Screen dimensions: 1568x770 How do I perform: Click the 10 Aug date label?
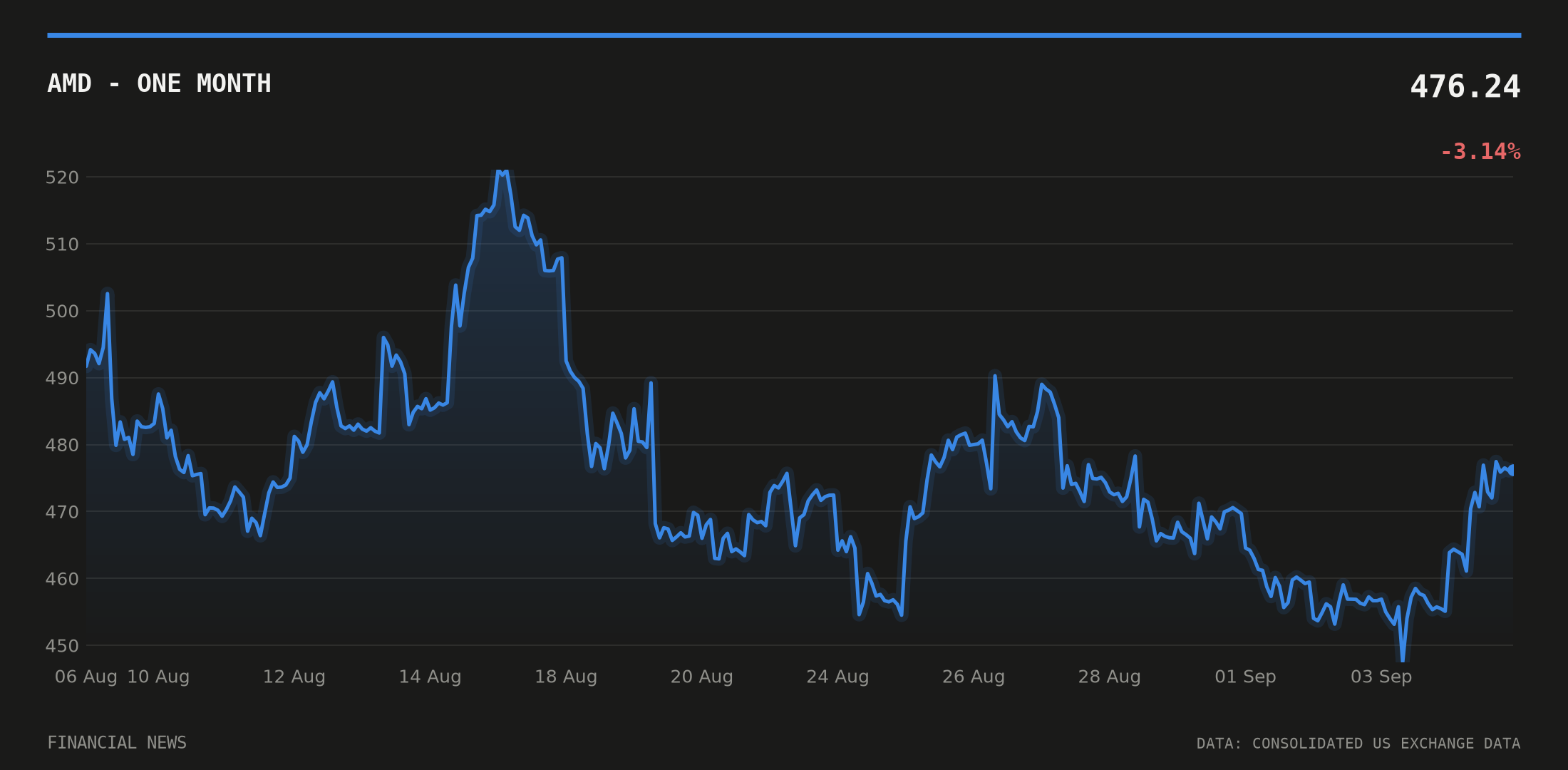[158, 677]
